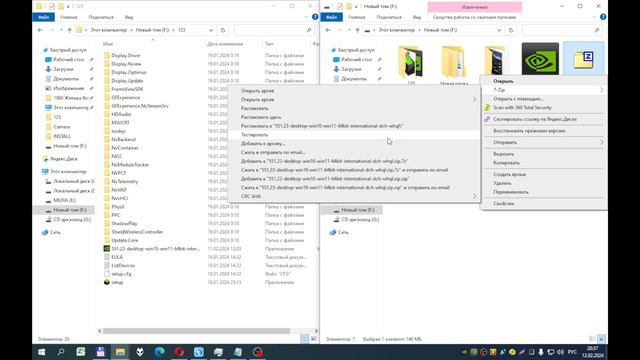This screenshot has height=360, width=640.
Task: Expand the CRC SHA submenu arrow
Action: pos(474,196)
